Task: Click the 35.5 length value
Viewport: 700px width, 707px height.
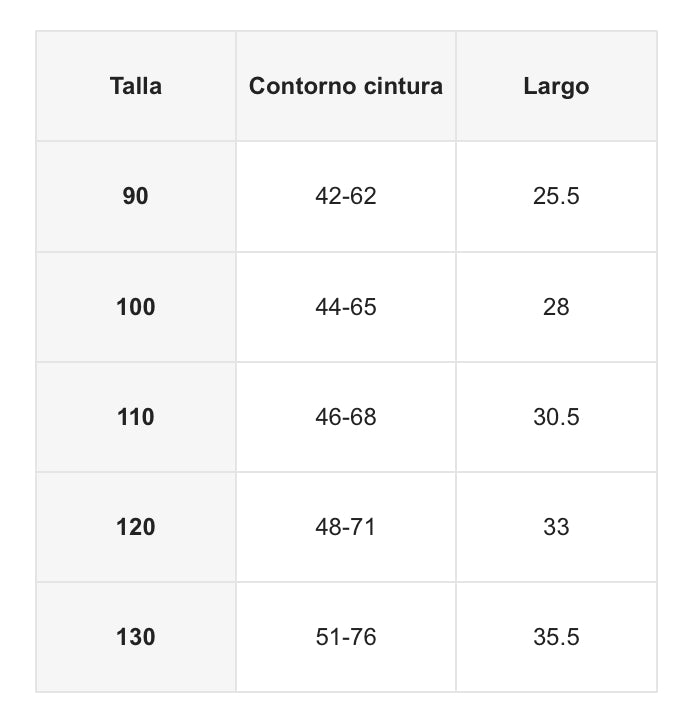Action: [556, 636]
